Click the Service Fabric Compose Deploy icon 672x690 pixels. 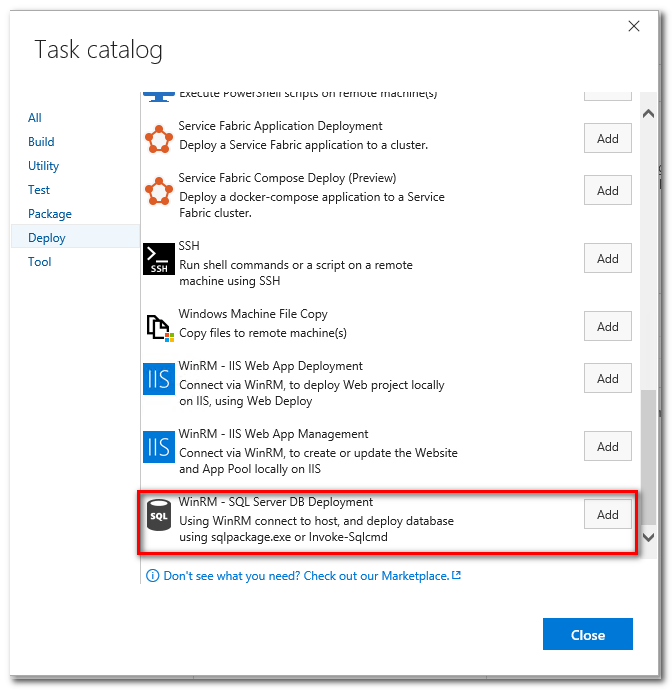(x=158, y=191)
